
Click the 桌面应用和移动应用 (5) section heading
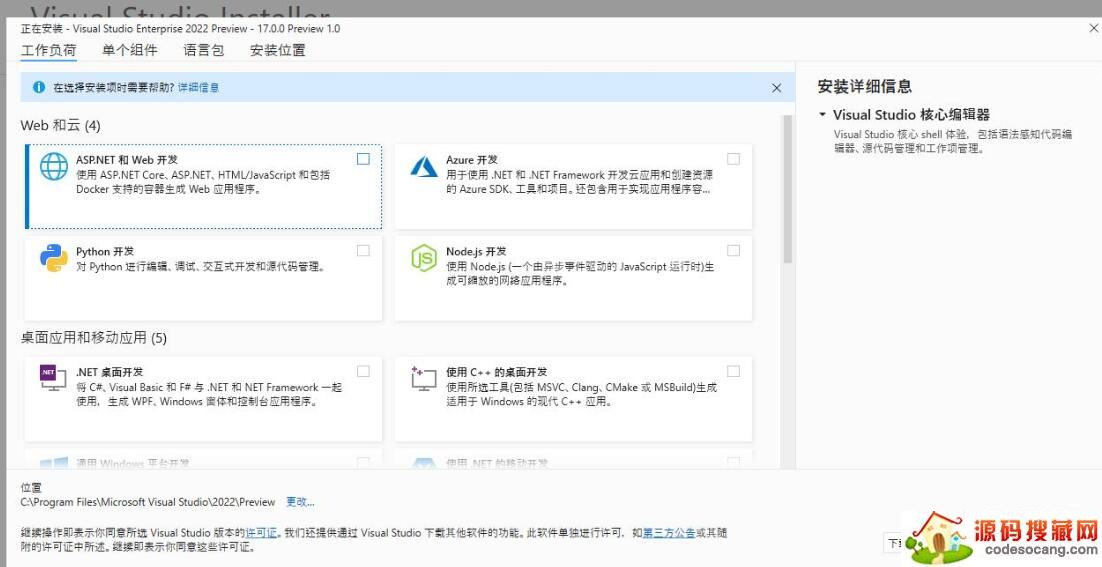[x=93, y=338]
